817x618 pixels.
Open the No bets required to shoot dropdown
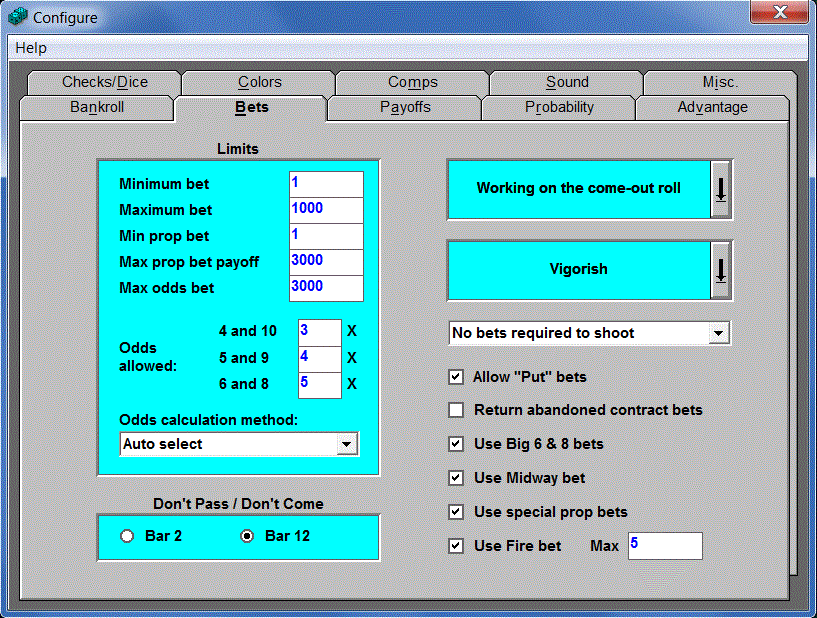[718, 333]
